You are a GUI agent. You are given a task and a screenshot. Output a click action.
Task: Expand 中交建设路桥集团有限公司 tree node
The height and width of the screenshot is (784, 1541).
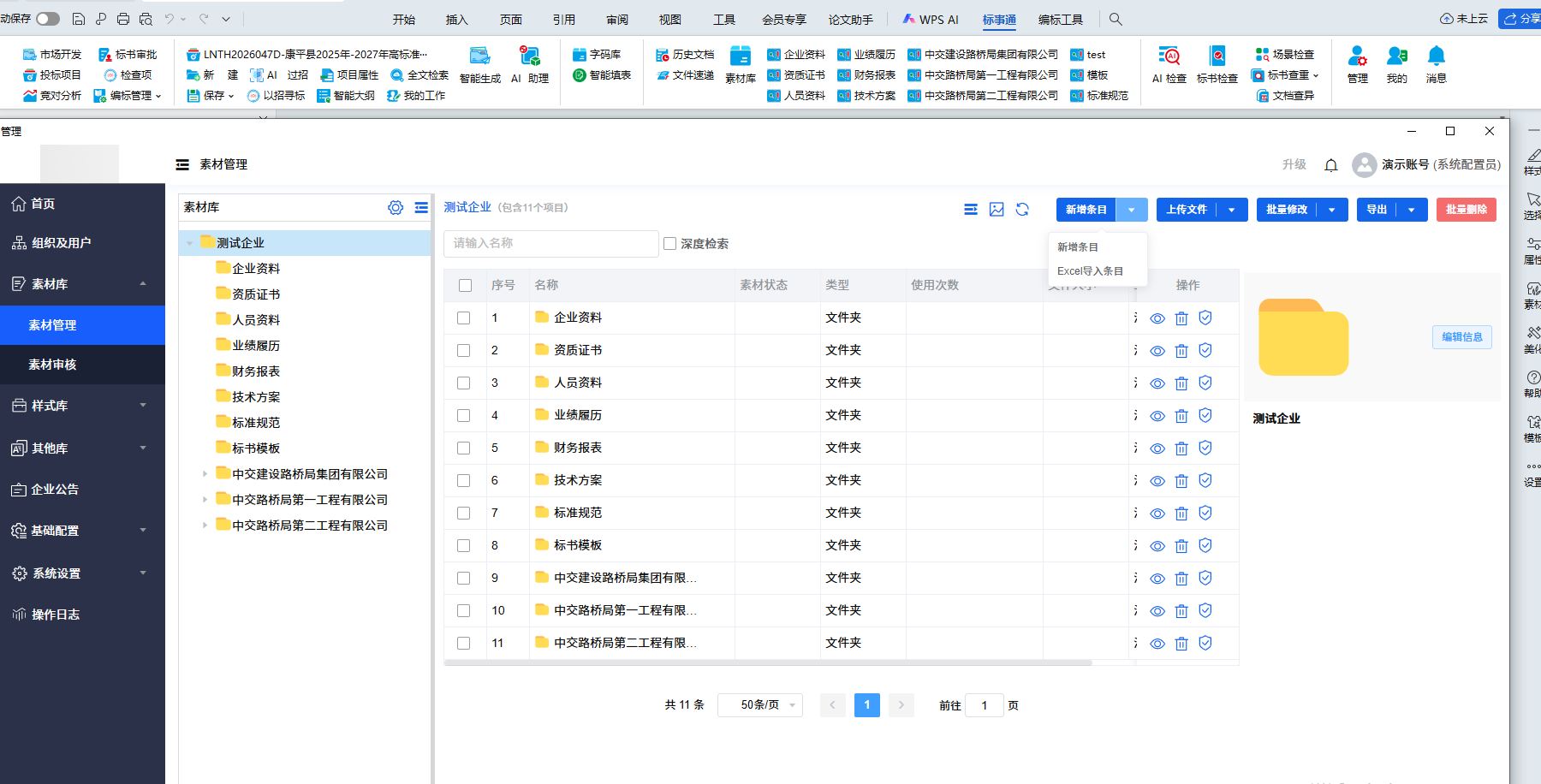coord(205,474)
